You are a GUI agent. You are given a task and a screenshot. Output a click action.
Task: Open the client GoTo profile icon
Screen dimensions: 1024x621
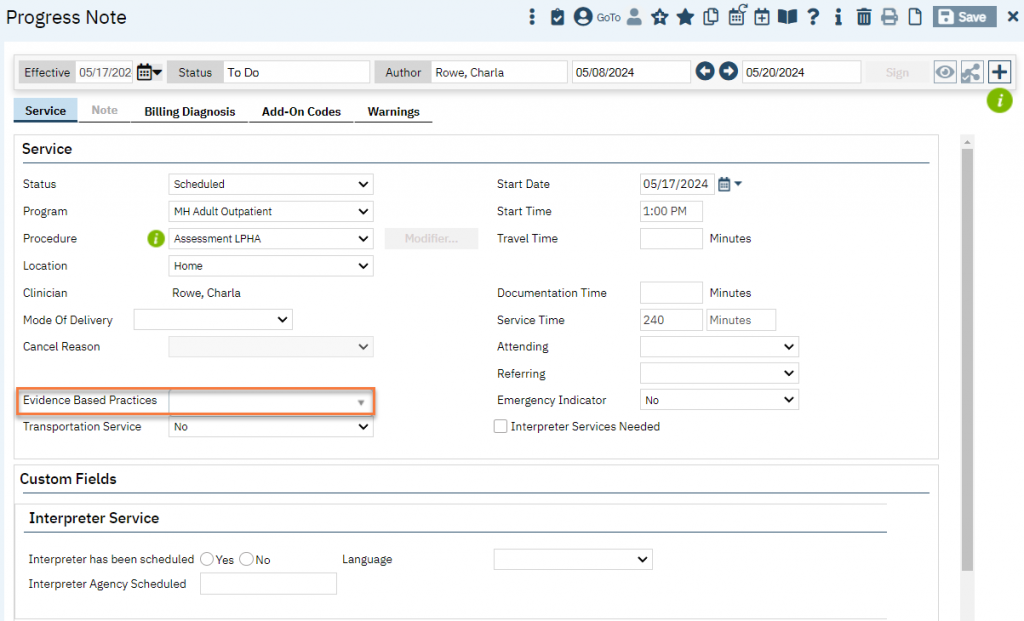(x=583, y=17)
